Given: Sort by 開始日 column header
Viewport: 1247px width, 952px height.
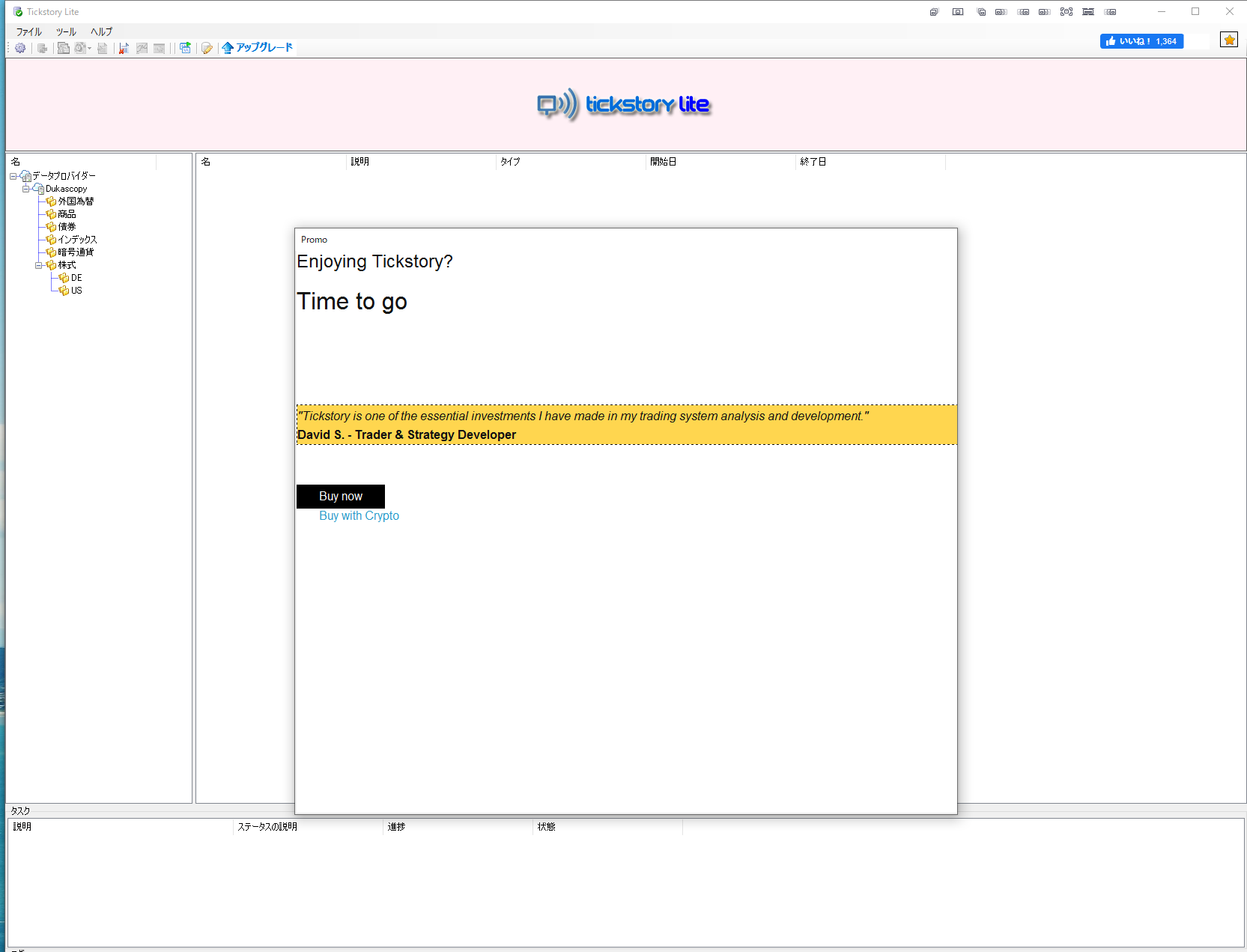Looking at the screenshot, I should click(x=720, y=162).
